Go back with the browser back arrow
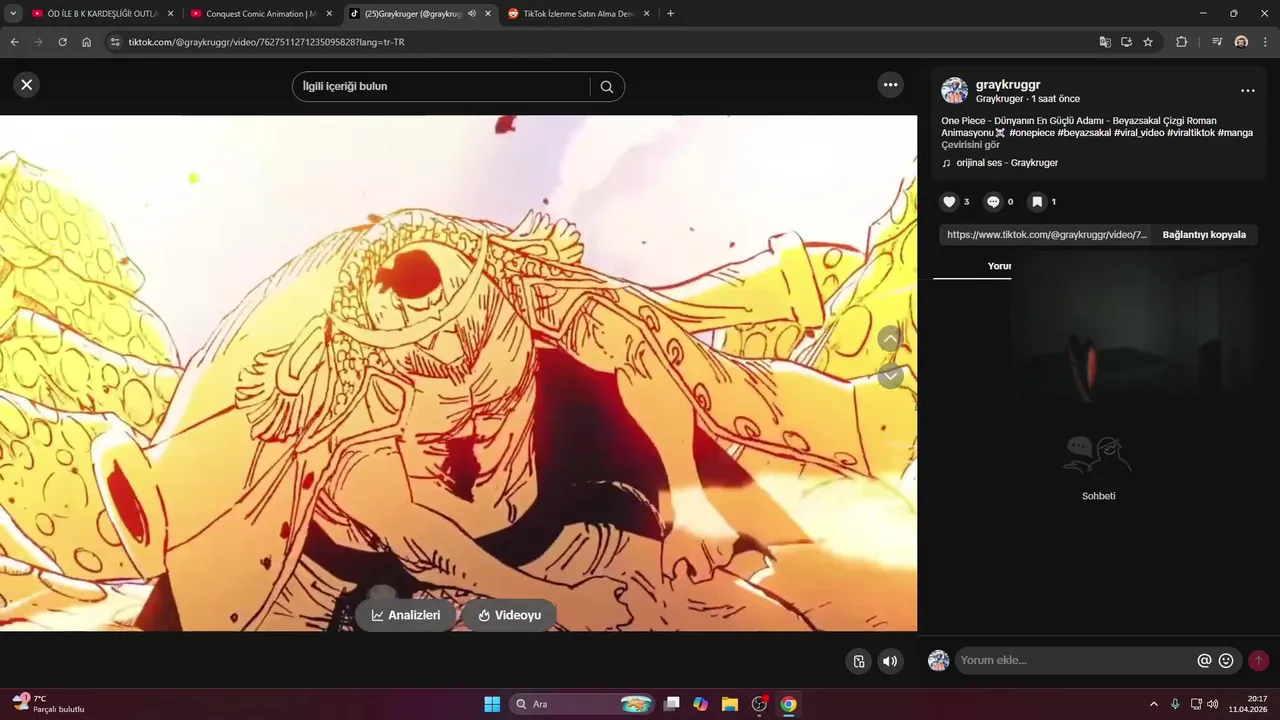The height and width of the screenshot is (720, 1280). 14,42
